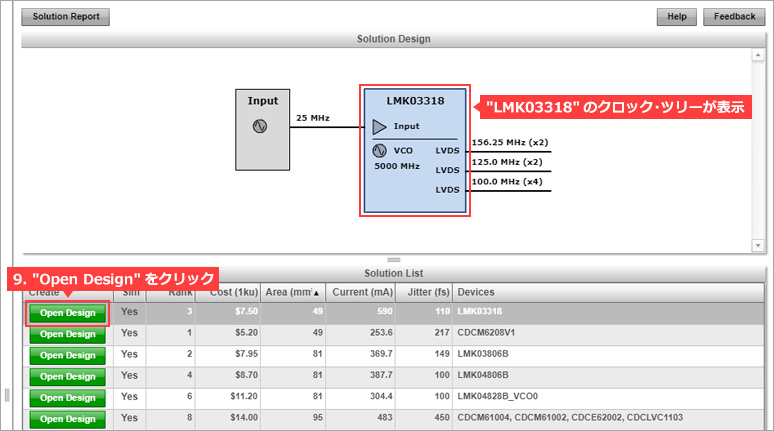Open Design for LMK03318 row
Screen dimensions: 774x431
pos(68,313)
